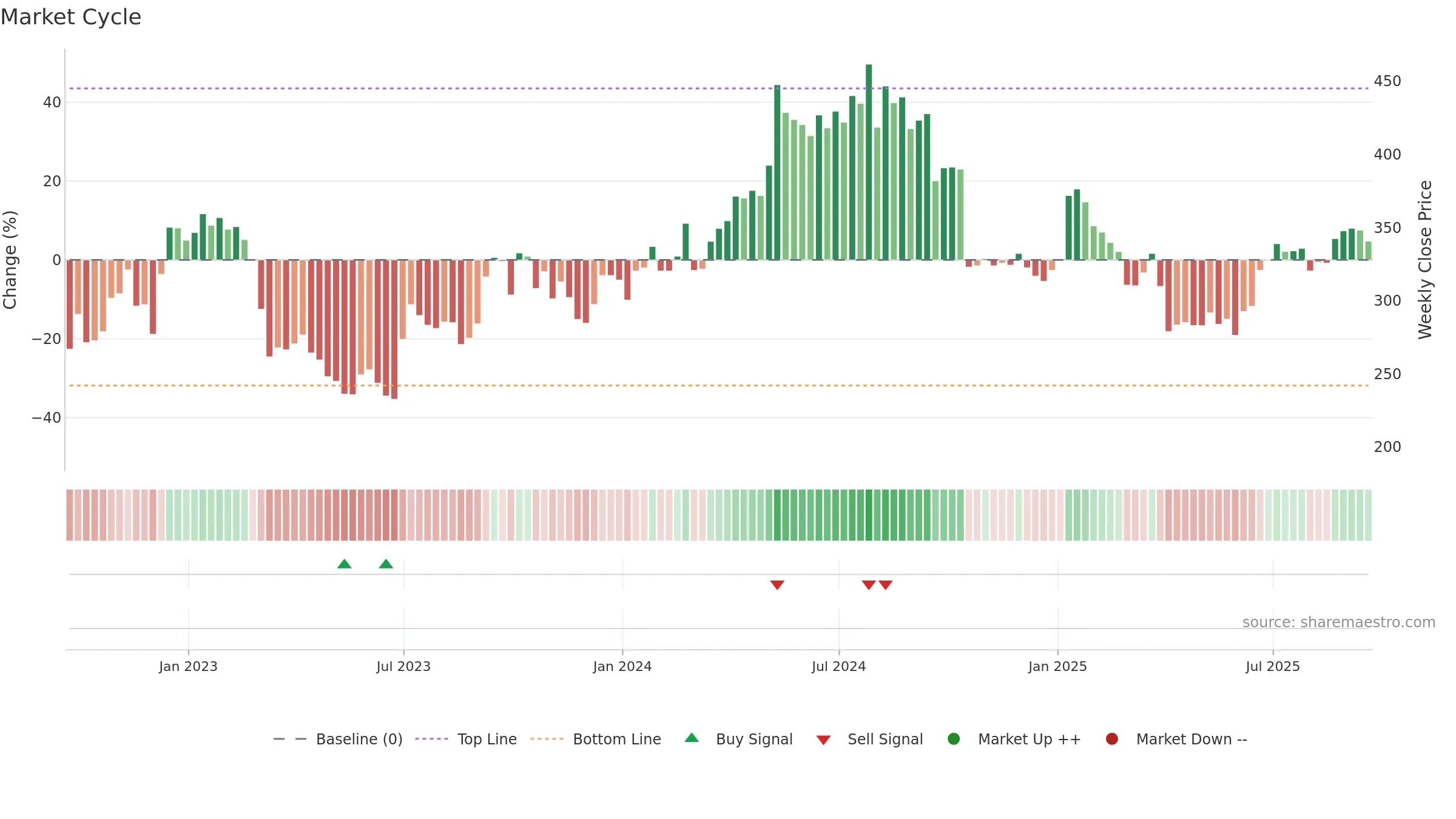1456x819 pixels.
Task: Click the −40 percent change axis tick
Action: point(47,418)
